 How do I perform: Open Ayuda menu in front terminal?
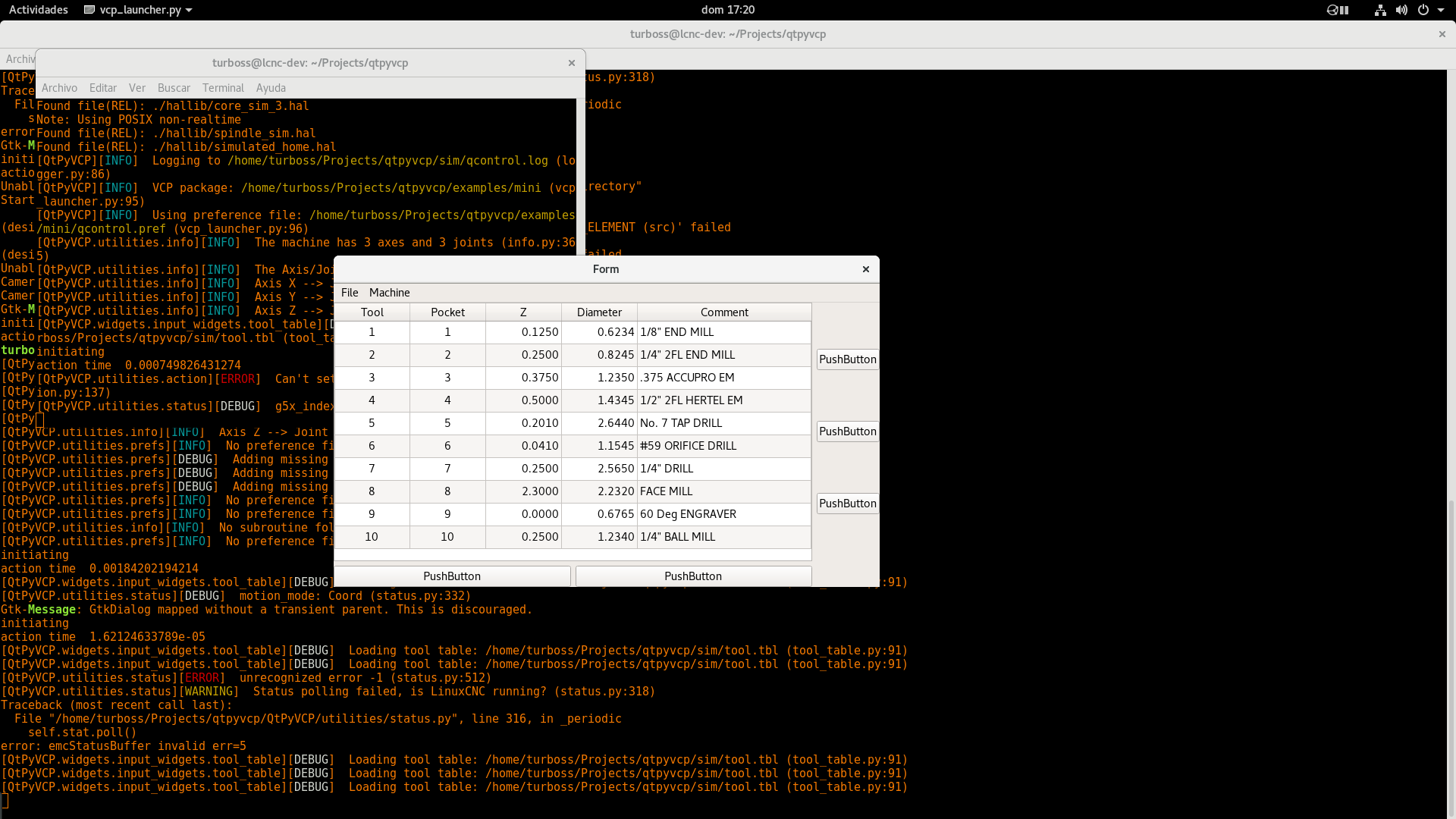(x=271, y=88)
